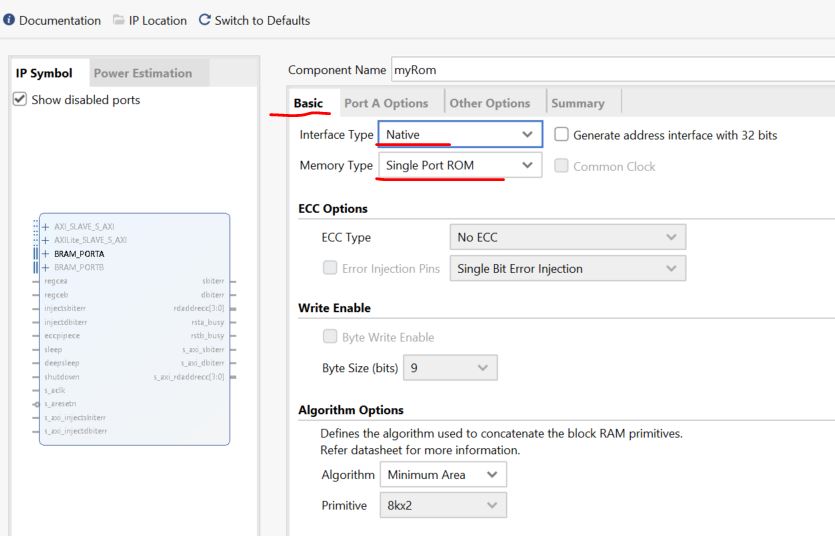Expand the AXI_SLAVE_S_AXI plus icon

pos(45,227)
